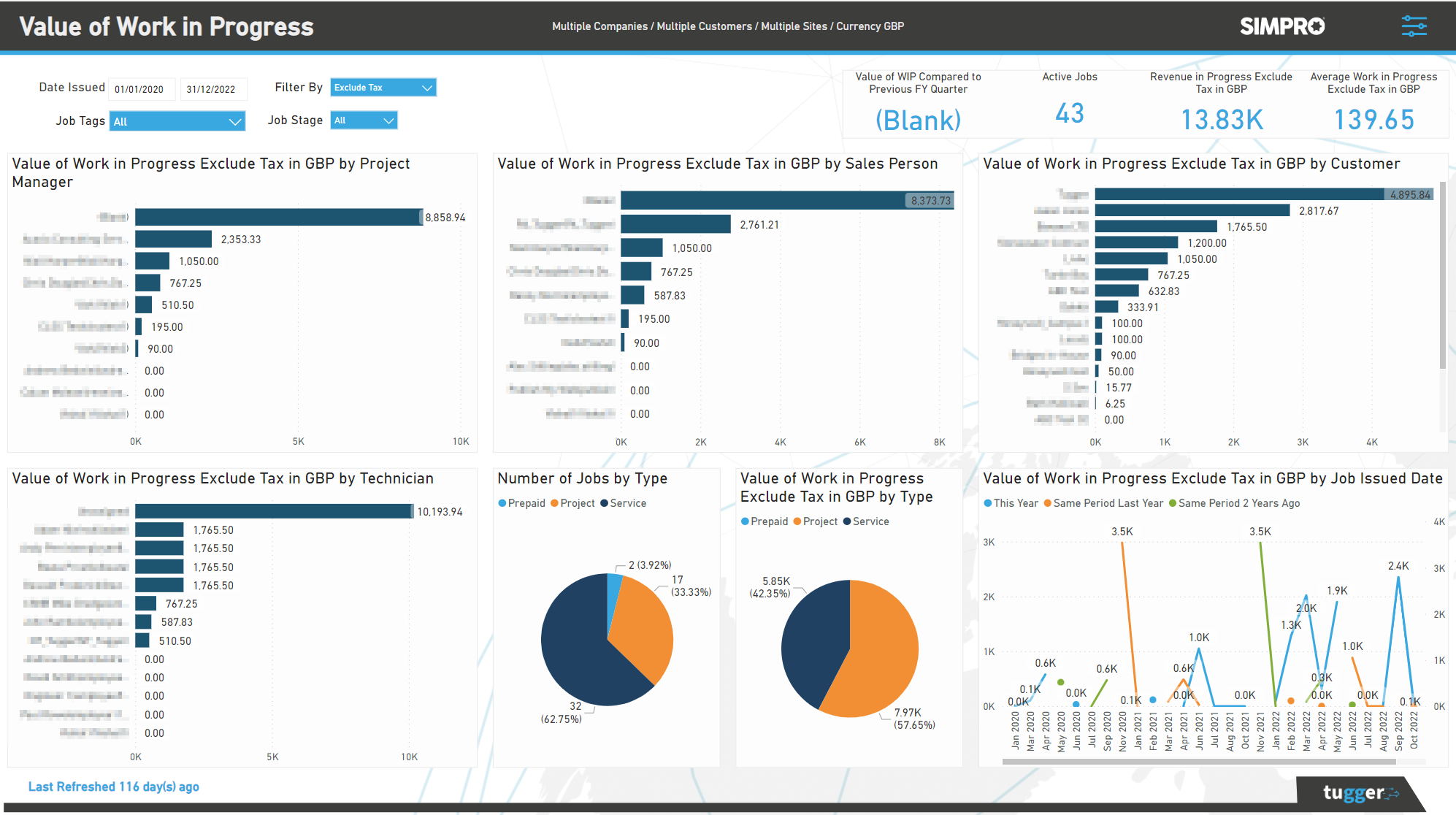Click the SIMPRO logo

(x=1282, y=26)
